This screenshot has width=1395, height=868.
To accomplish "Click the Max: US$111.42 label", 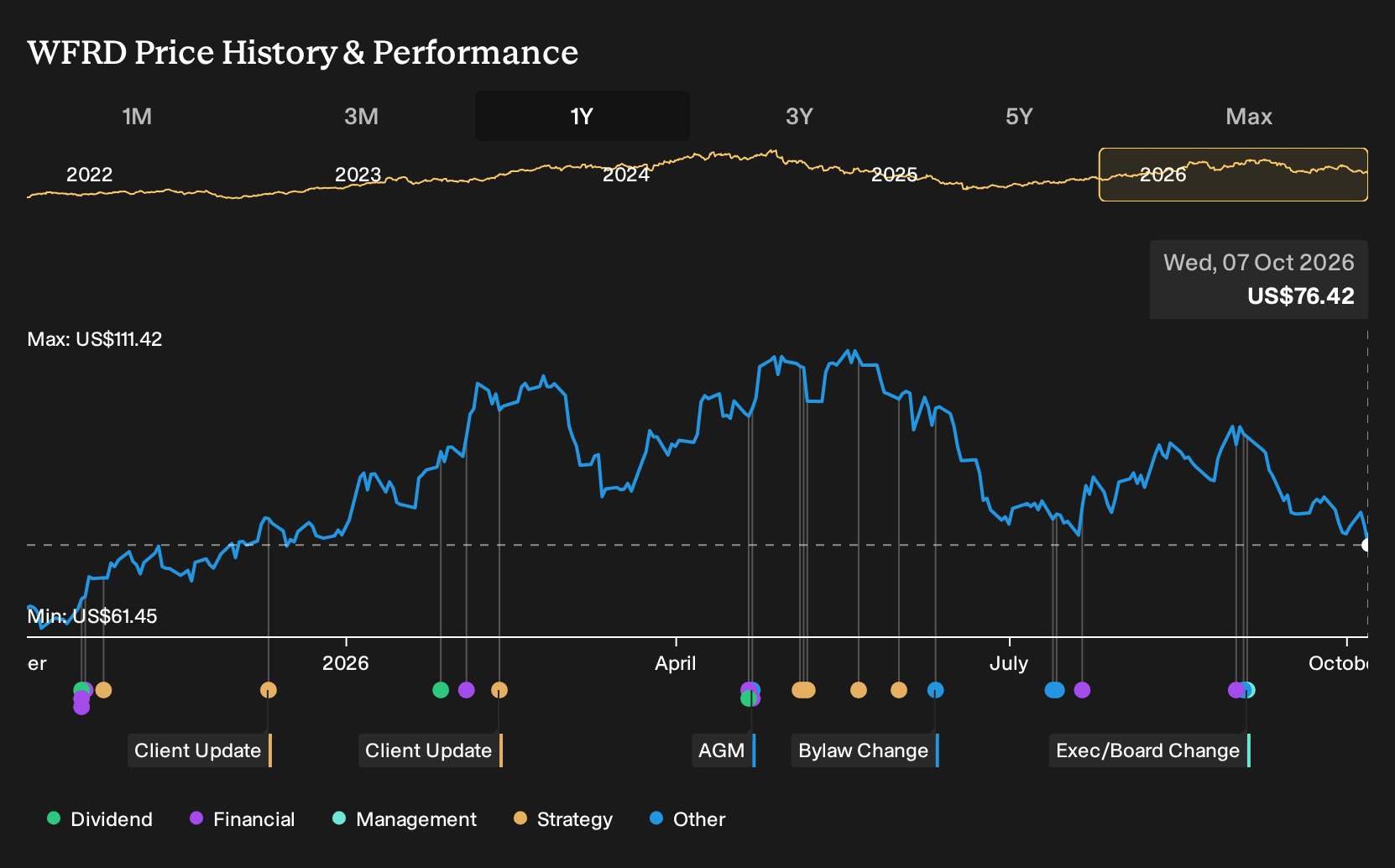I will [95, 339].
